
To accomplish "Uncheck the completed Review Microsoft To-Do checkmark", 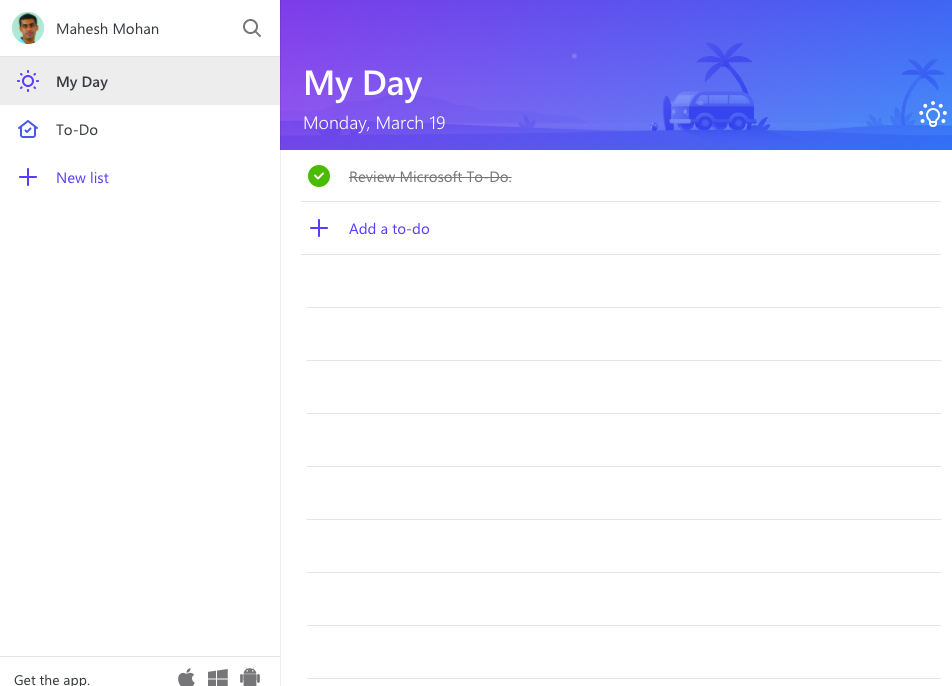I will tap(319, 177).
